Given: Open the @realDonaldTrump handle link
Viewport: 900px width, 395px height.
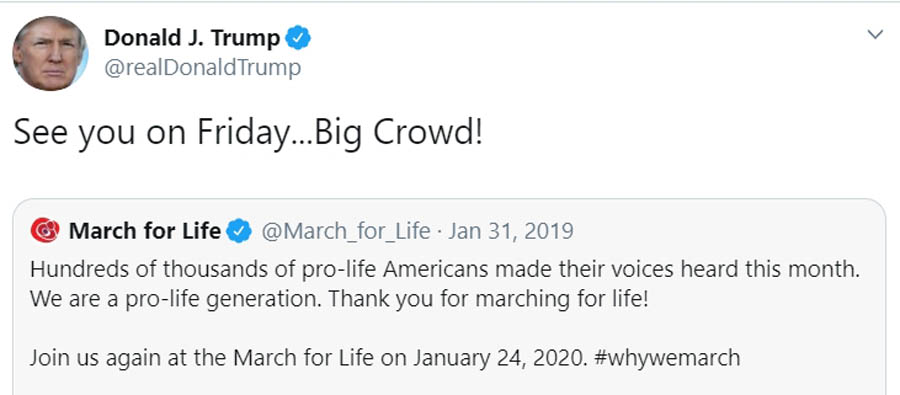Looking at the screenshot, I should coord(202,68).
